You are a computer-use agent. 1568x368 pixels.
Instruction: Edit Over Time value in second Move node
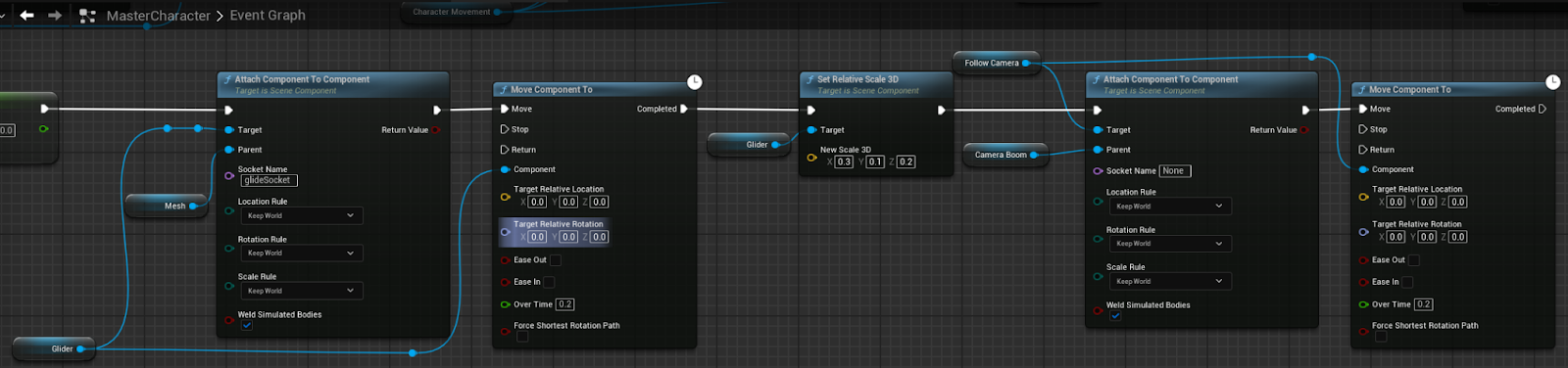[x=1424, y=304]
